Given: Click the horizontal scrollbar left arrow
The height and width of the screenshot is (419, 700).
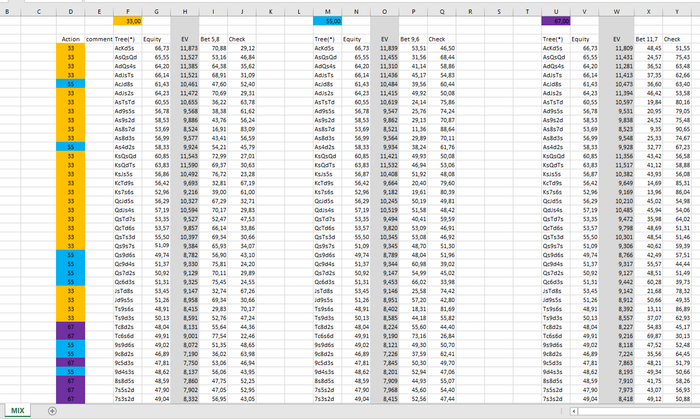Looking at the screenshot, I should [x=574, y=411].
